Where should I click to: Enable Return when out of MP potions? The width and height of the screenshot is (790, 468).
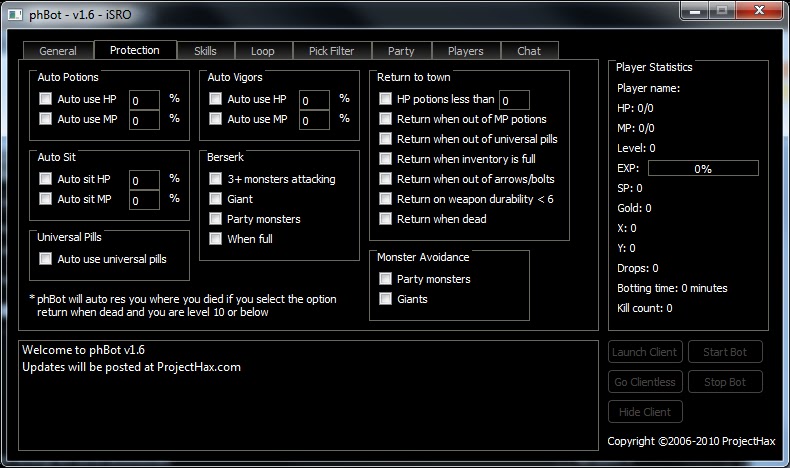coord(385,118)
